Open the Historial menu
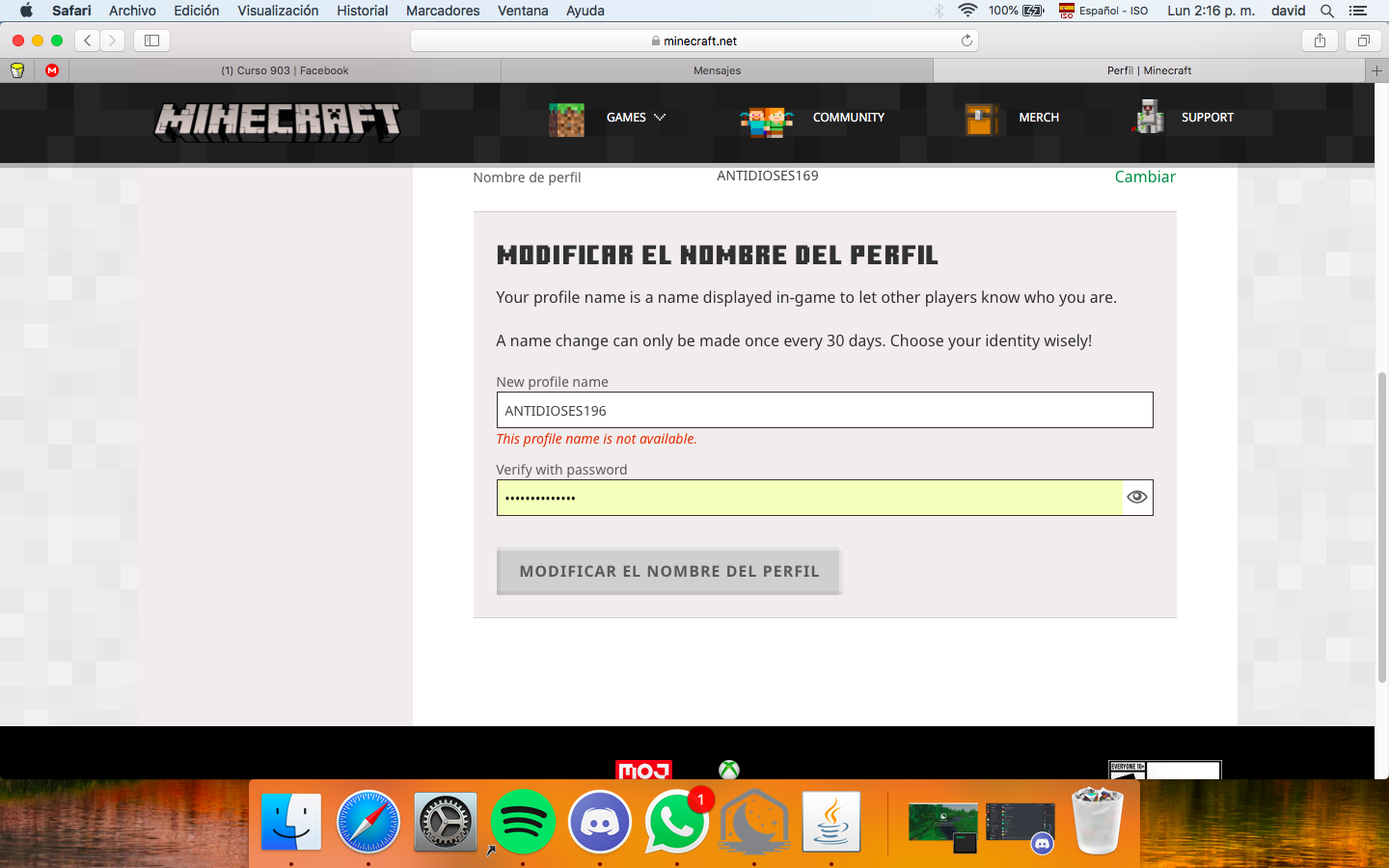This screenshot has height=868, width=1389. tap(363, 11)
